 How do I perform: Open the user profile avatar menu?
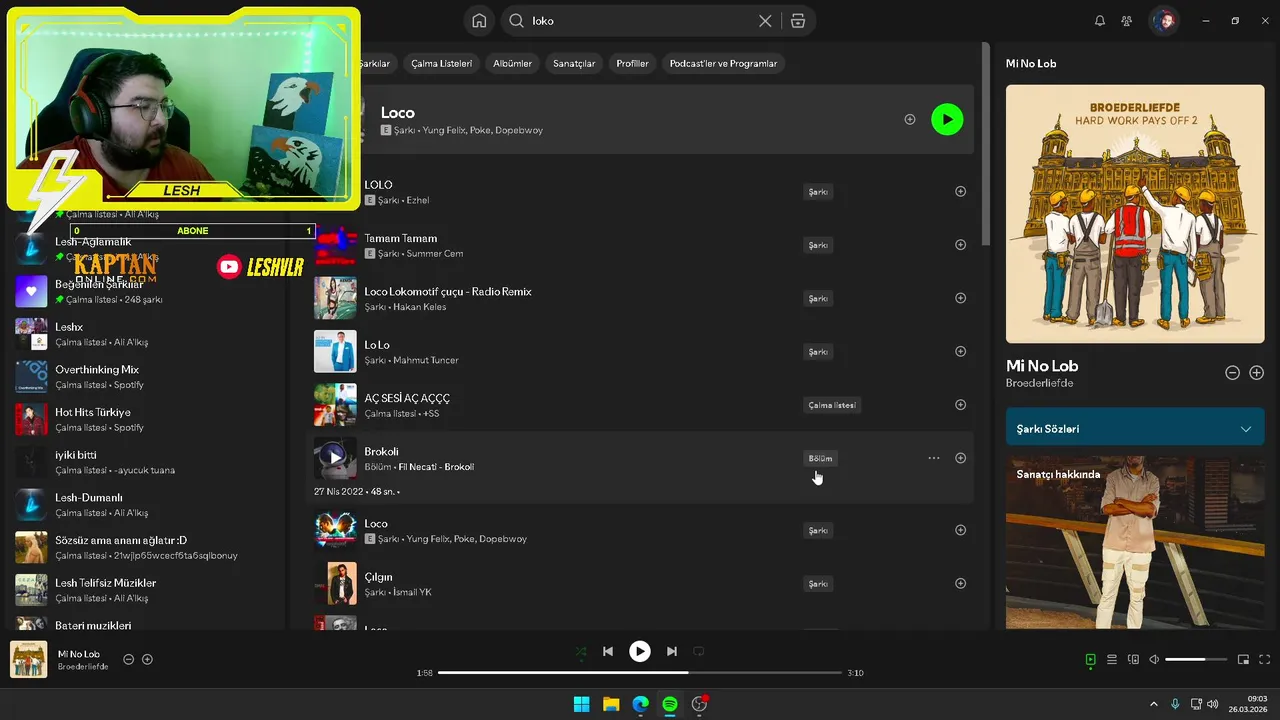(1164, 21)
